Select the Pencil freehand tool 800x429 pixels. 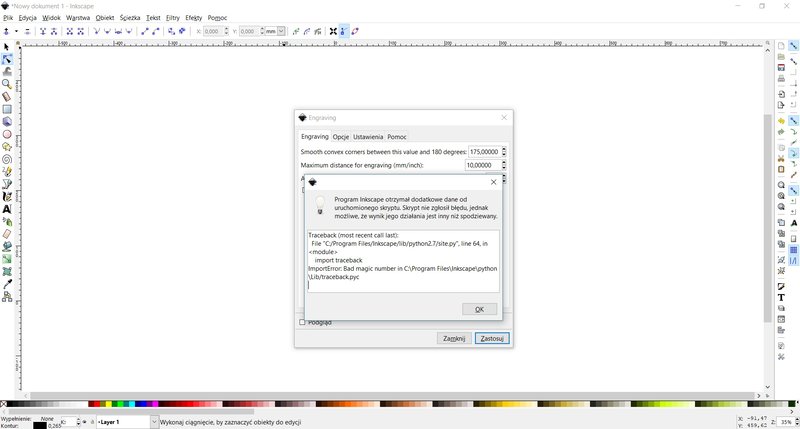click(7, 171)
